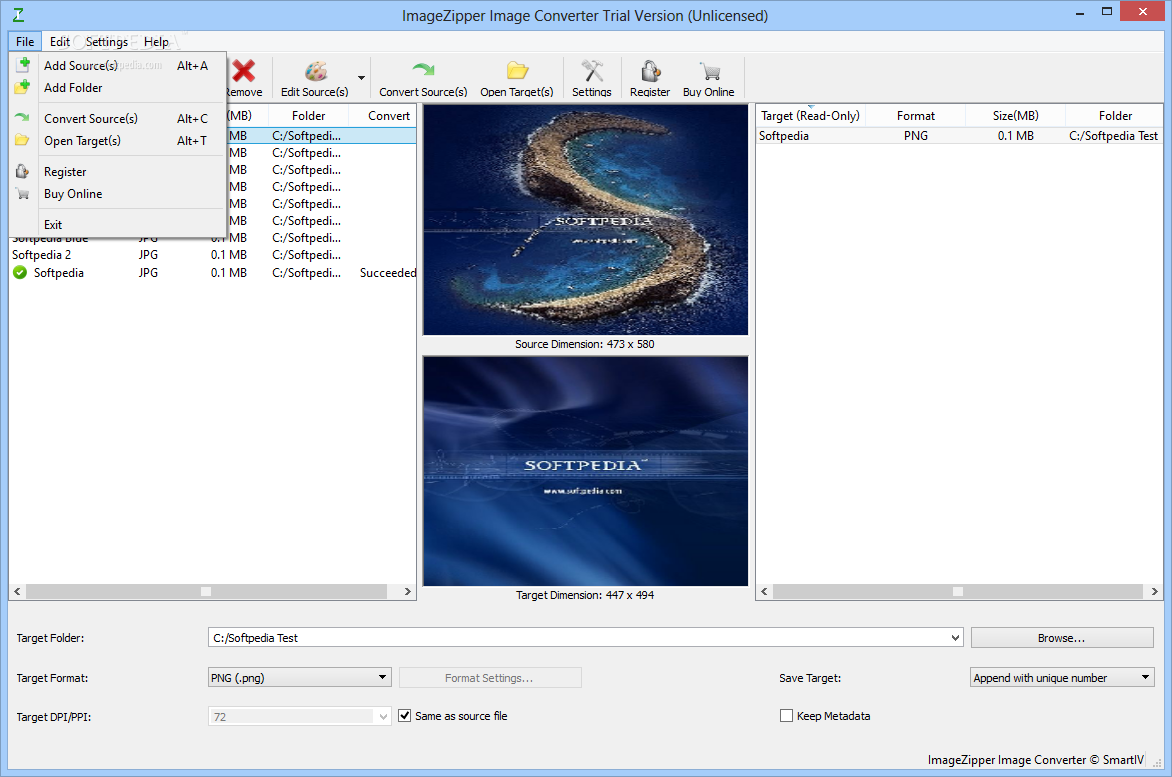Expand the Edit Source(s) dropdown arrow
This screenshot has height=777, width=1172.
tap(362, 78)
